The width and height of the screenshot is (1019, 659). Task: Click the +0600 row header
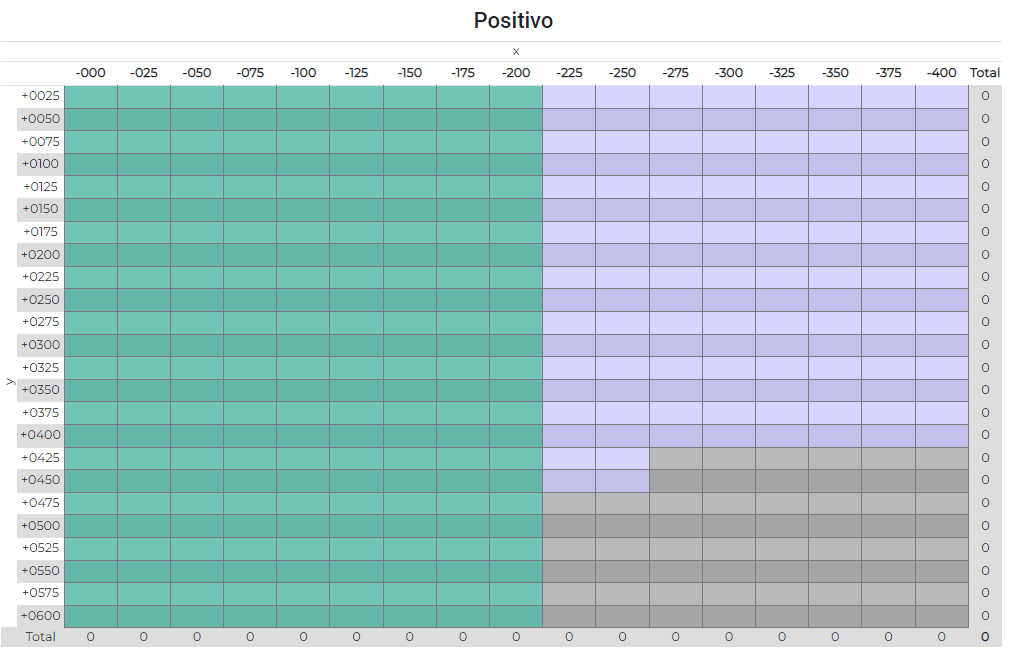(x=40, y=616)
